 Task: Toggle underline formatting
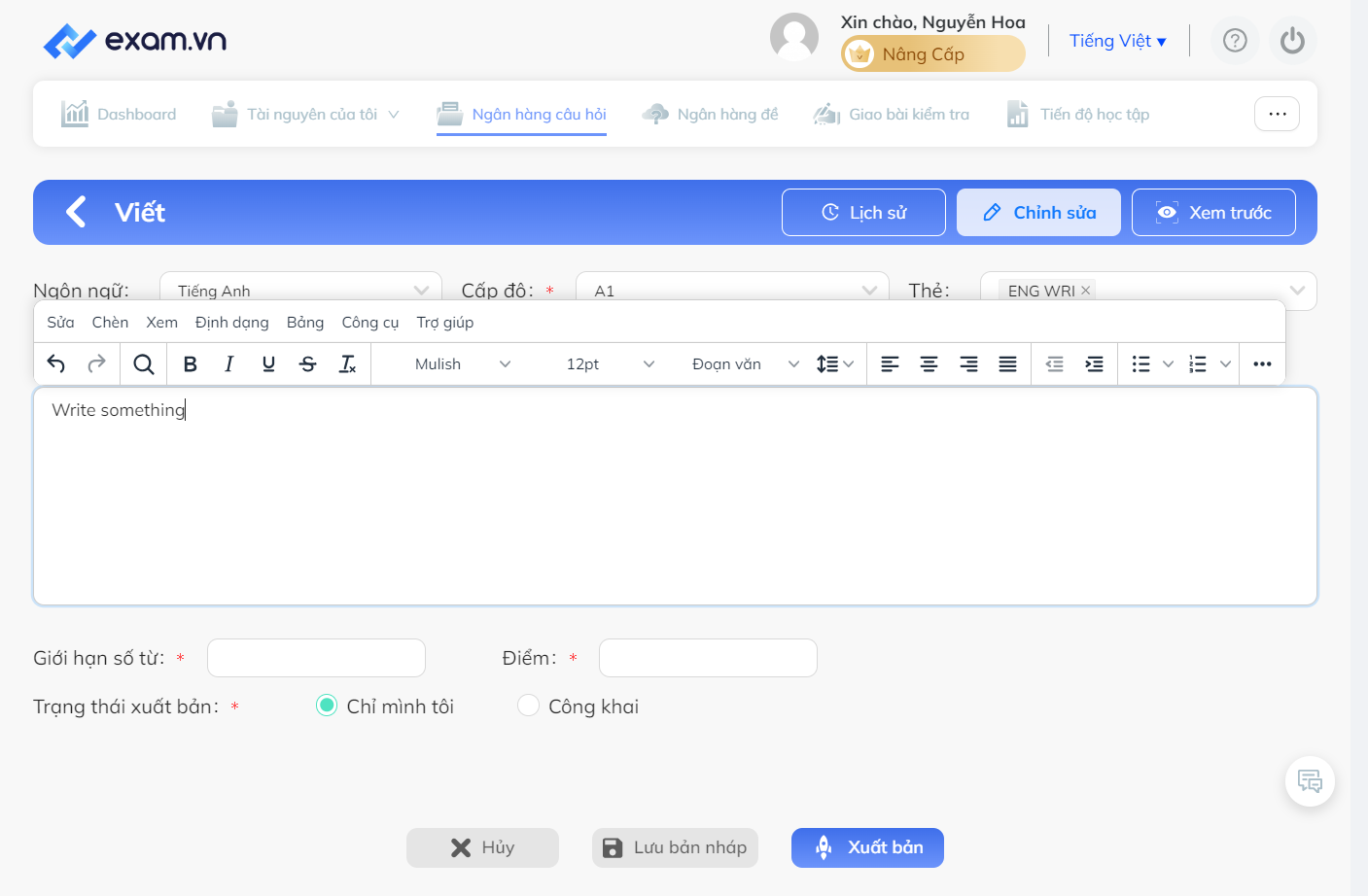pos(268,364)
